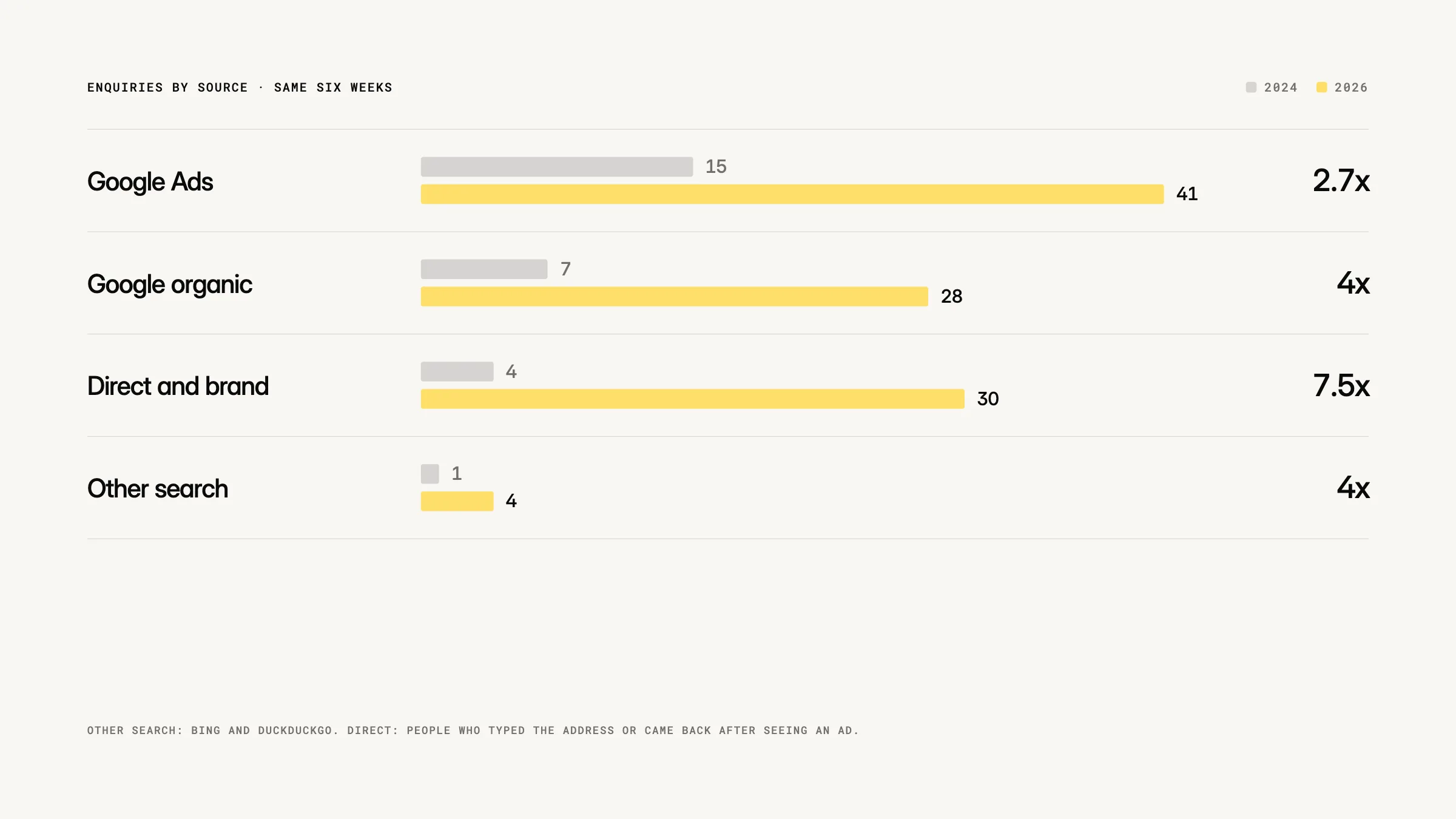Click the Enquiries by Source heading

240,87
